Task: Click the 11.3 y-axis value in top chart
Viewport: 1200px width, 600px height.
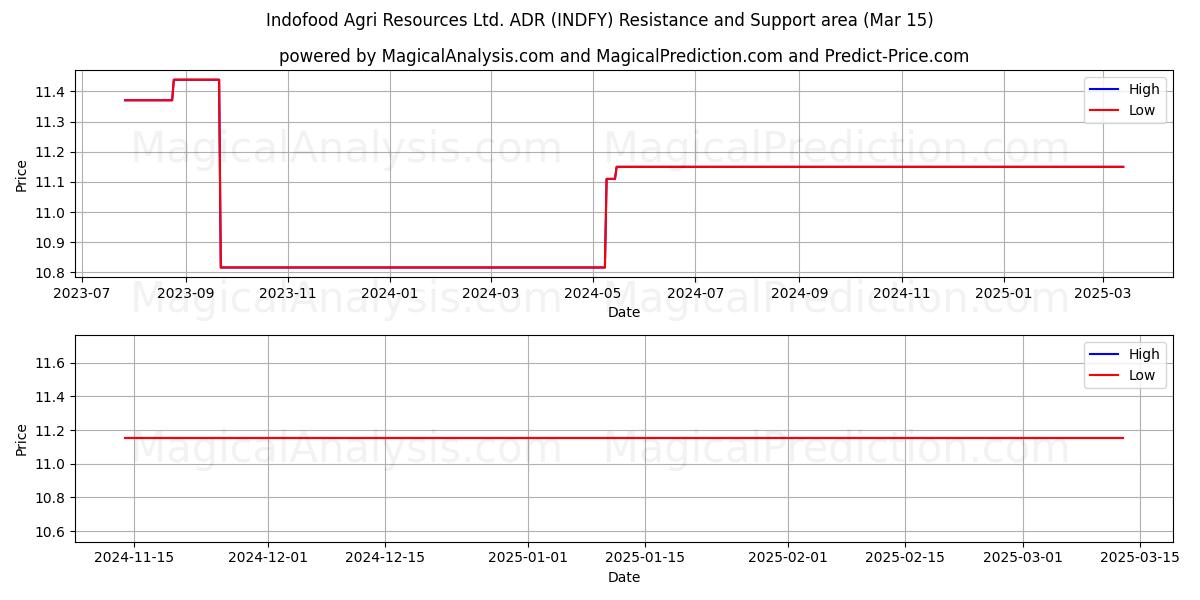Action: coord(51,122)
